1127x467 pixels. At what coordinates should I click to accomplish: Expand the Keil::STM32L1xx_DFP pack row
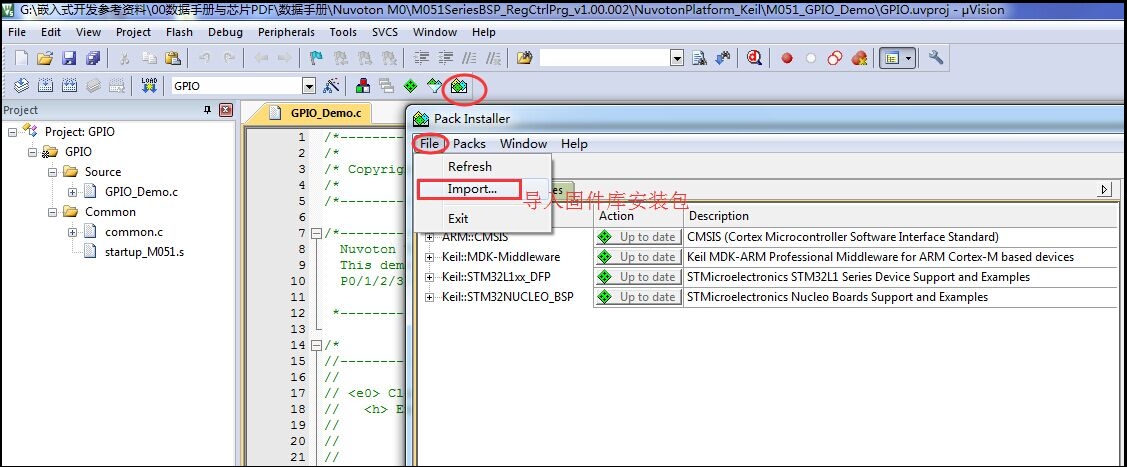[430, 277]
